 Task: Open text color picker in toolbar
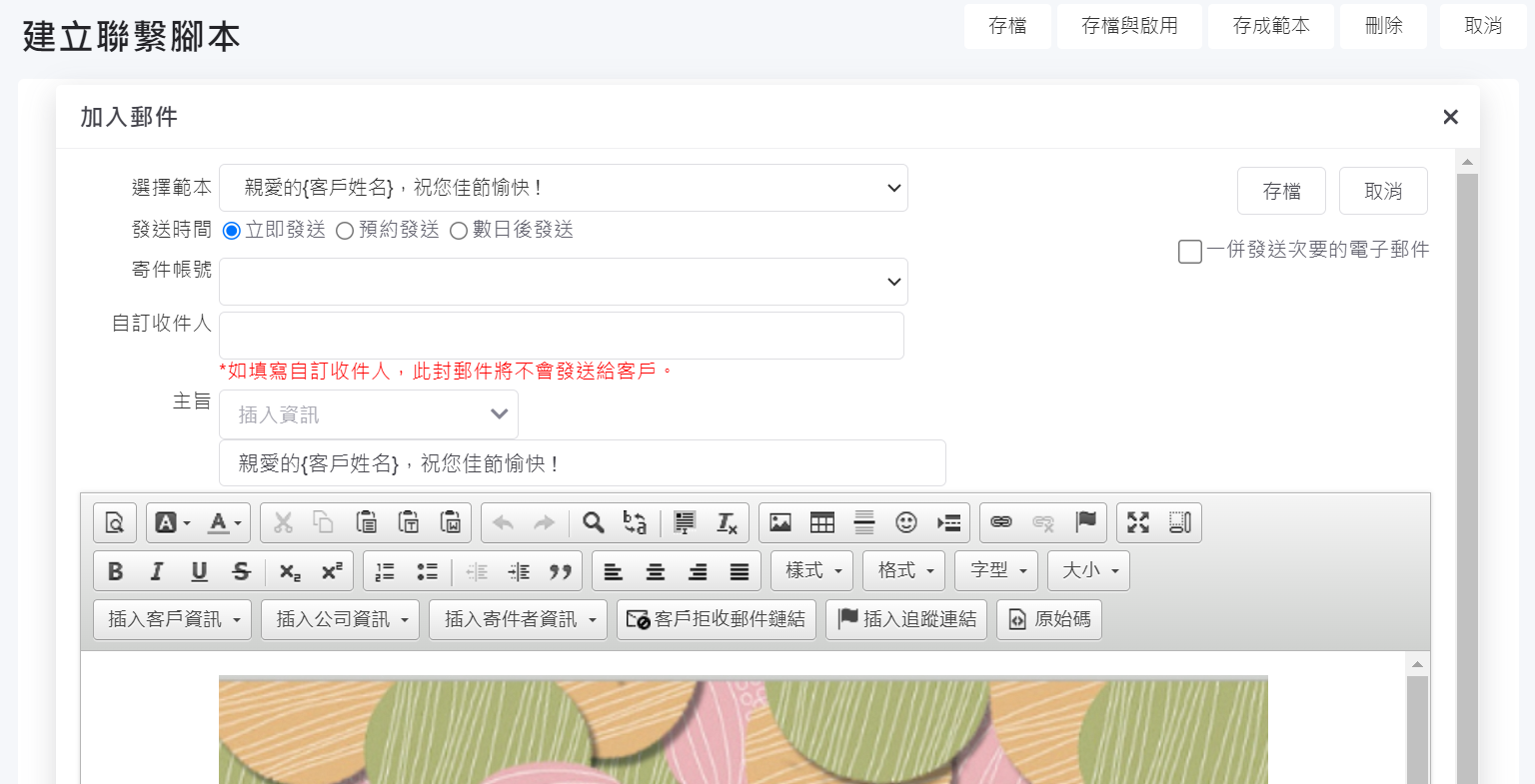tap(224, 522)
